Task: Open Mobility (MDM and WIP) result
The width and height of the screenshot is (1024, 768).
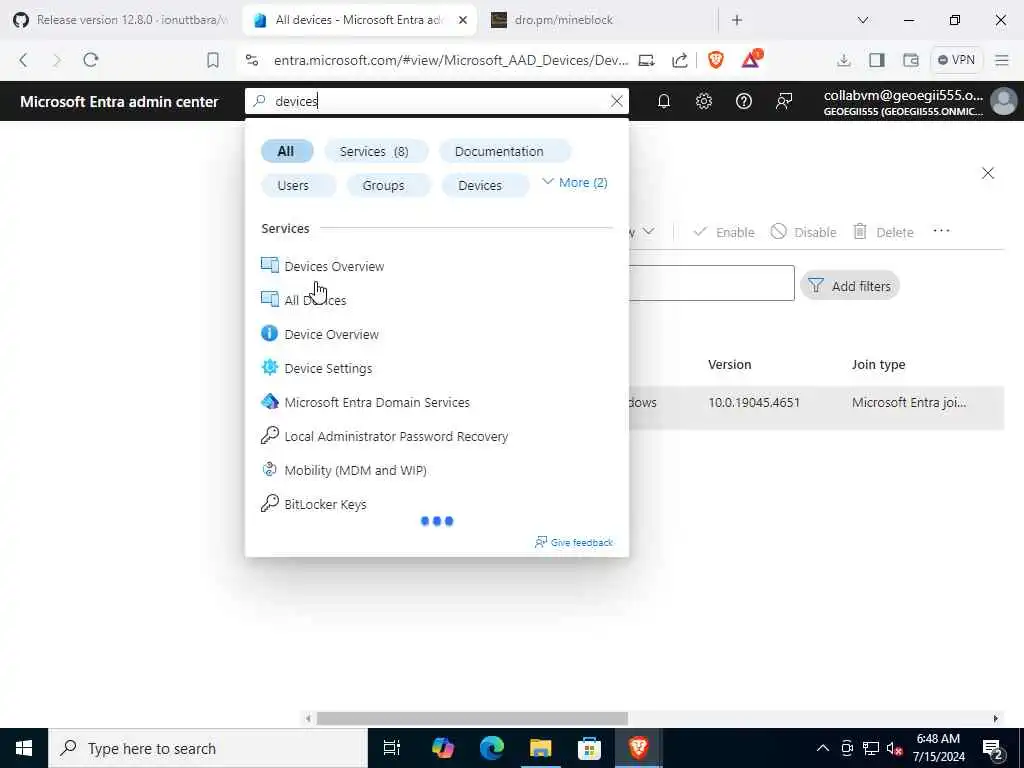Action: click(344, 470)
